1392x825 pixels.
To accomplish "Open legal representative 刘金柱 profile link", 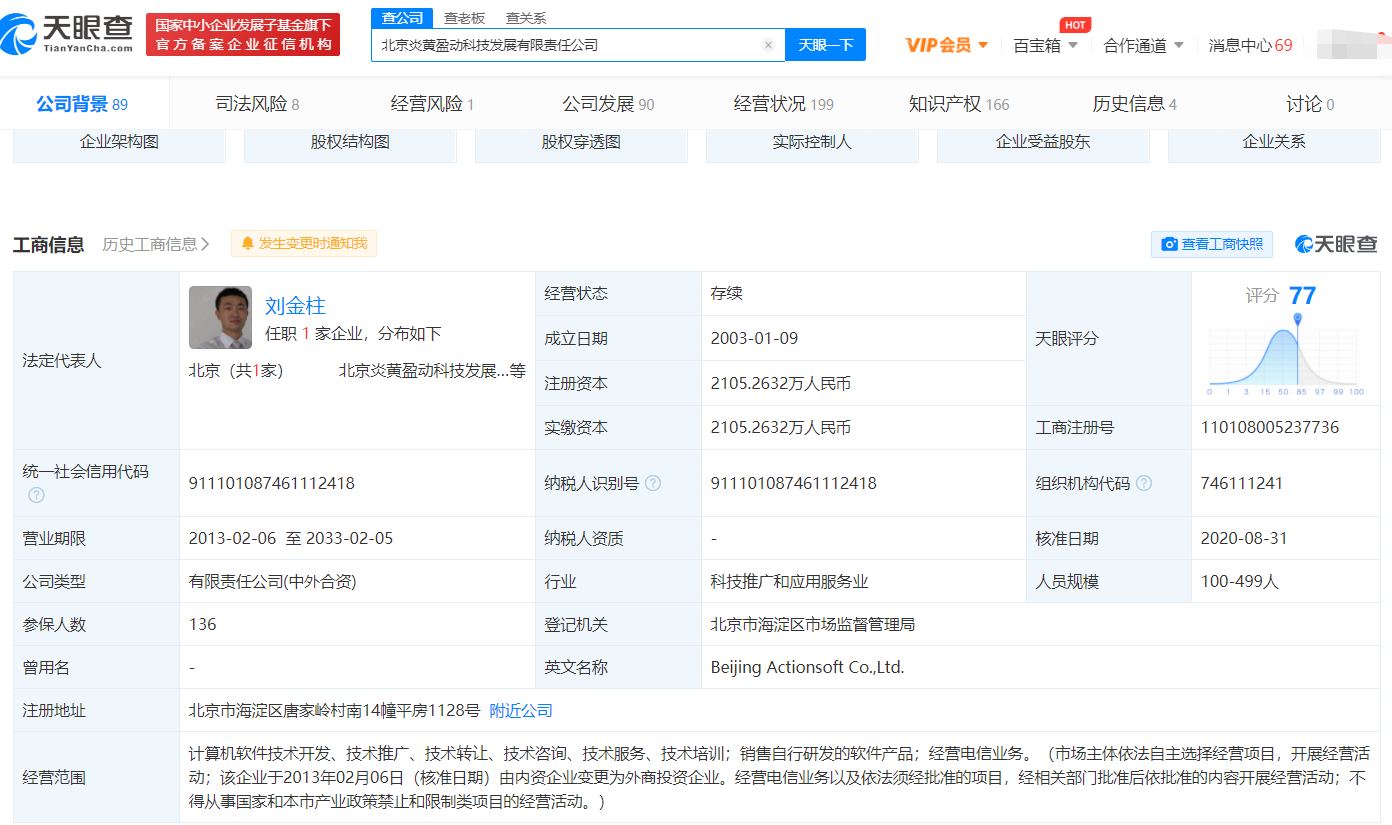I will [295, 306].
